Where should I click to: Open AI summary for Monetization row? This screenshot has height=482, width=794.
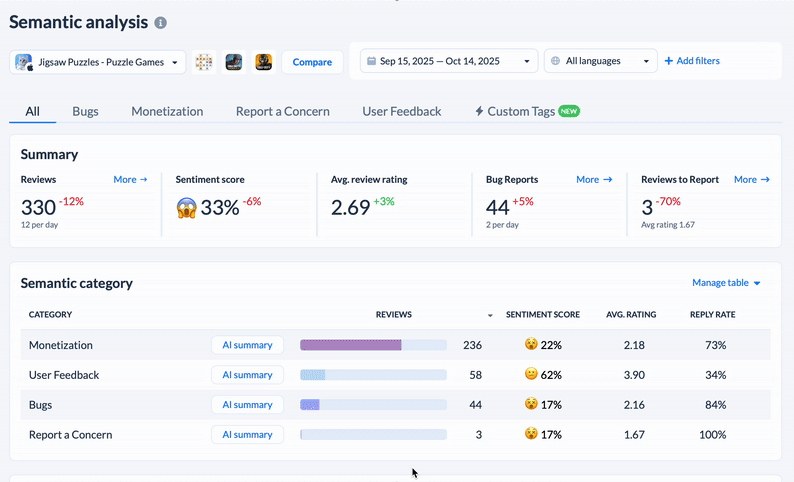pyautogui.click(x=247, y=345)
